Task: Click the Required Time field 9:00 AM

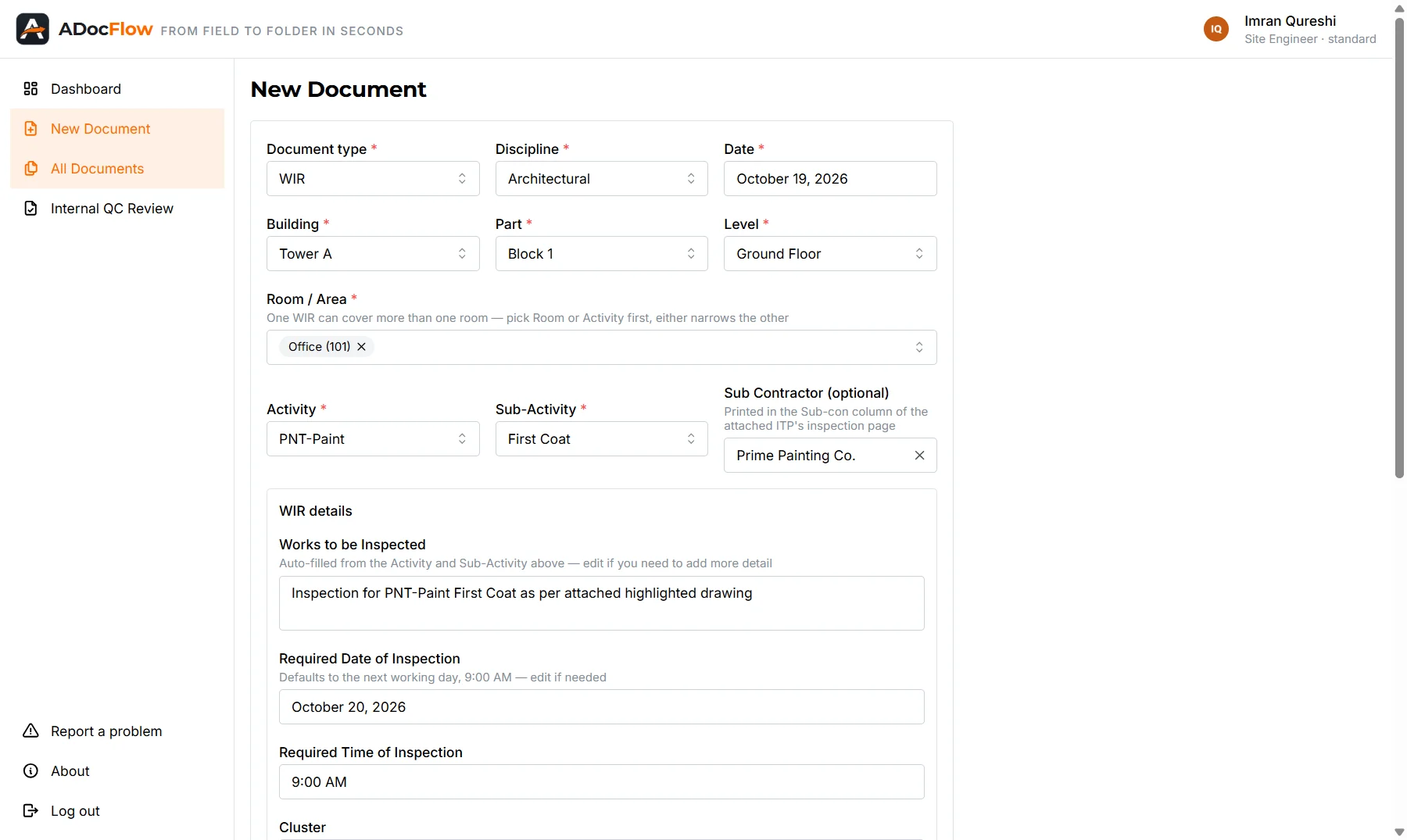Action: pos(601,781)
